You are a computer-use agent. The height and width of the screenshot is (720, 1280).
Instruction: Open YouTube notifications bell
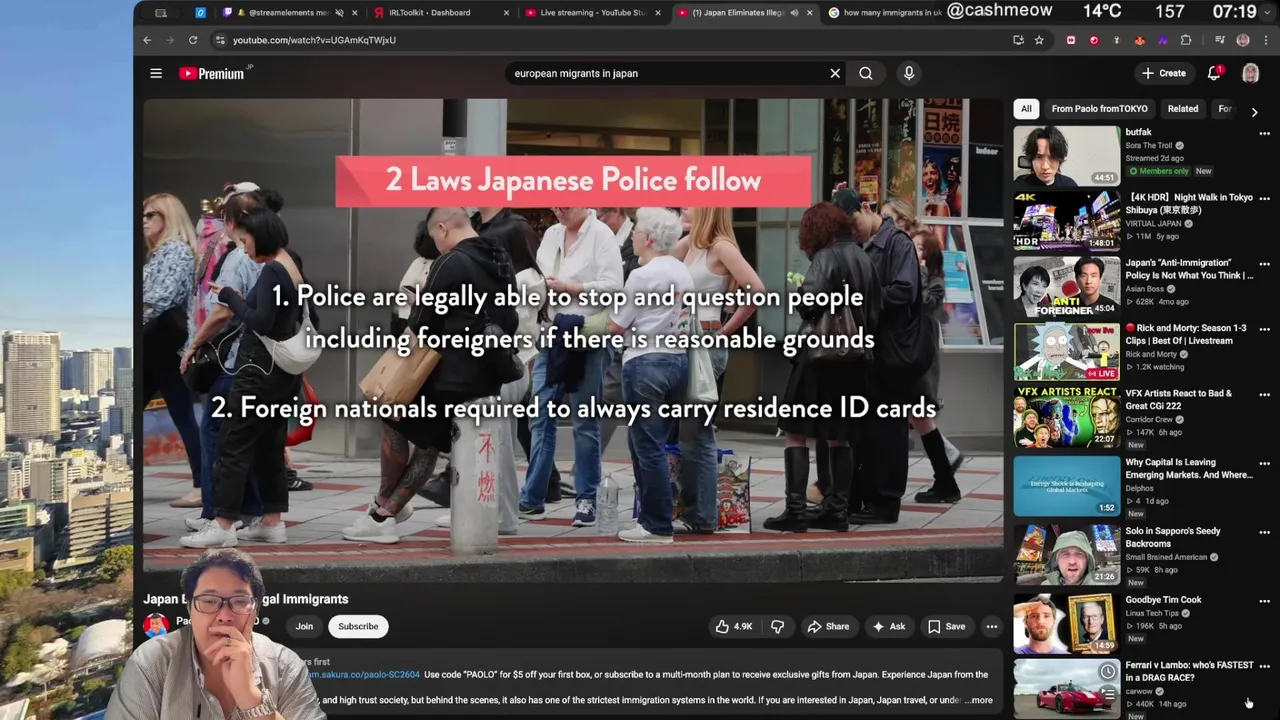tap(1214, 73)
